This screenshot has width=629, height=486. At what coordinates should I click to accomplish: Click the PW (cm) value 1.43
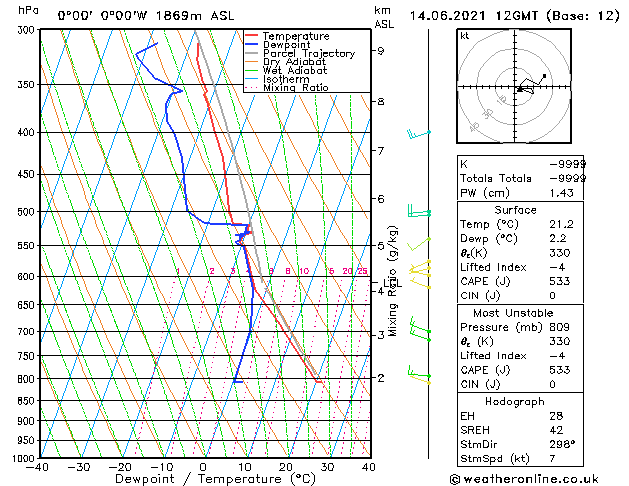(561, 193)
